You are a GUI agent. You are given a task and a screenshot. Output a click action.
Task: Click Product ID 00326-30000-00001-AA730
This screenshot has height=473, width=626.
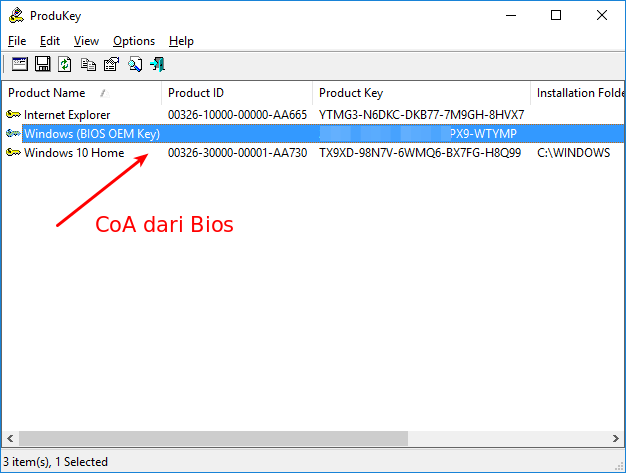point(237,152)
